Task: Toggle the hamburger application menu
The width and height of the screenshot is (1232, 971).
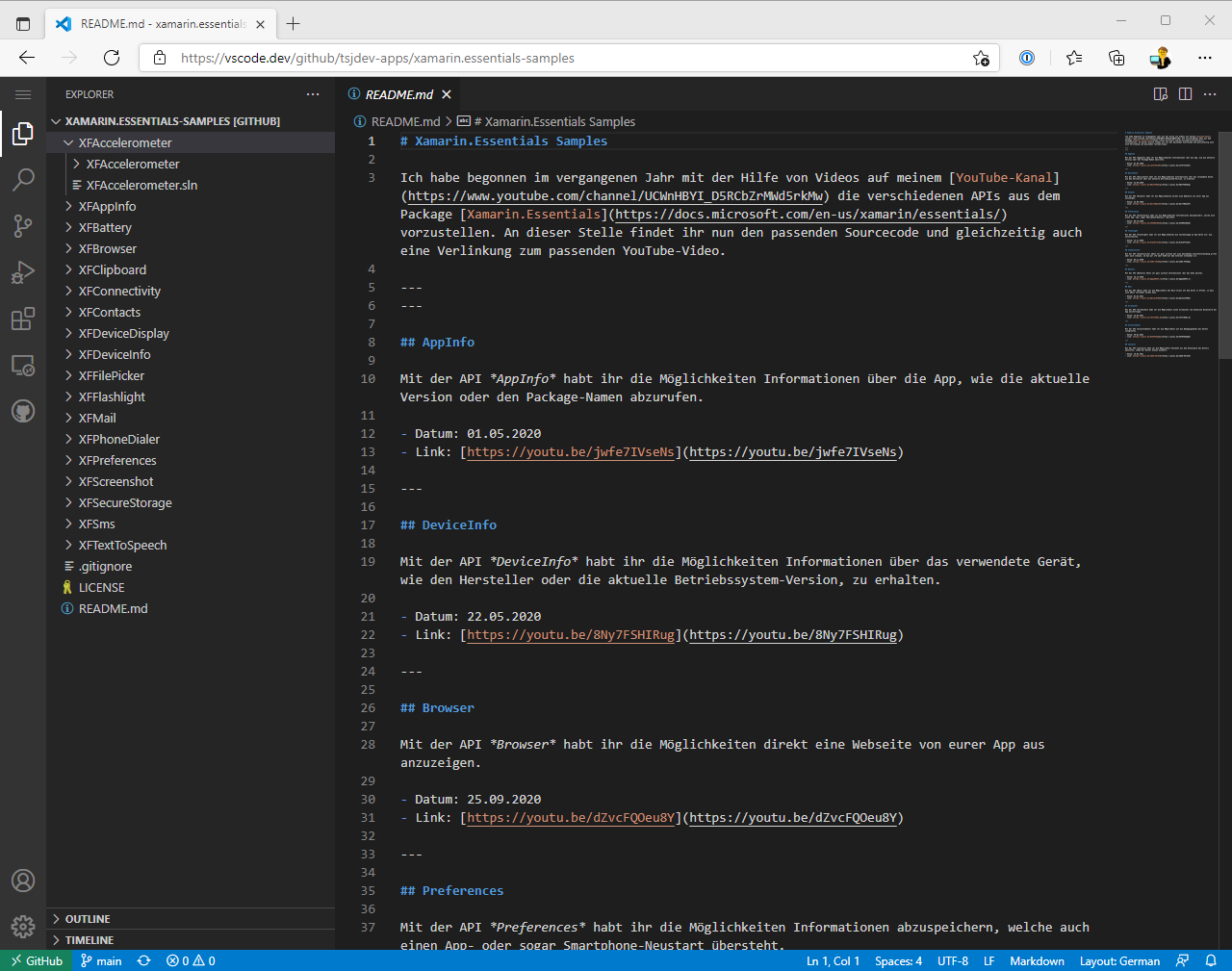Action: [23, 94]
